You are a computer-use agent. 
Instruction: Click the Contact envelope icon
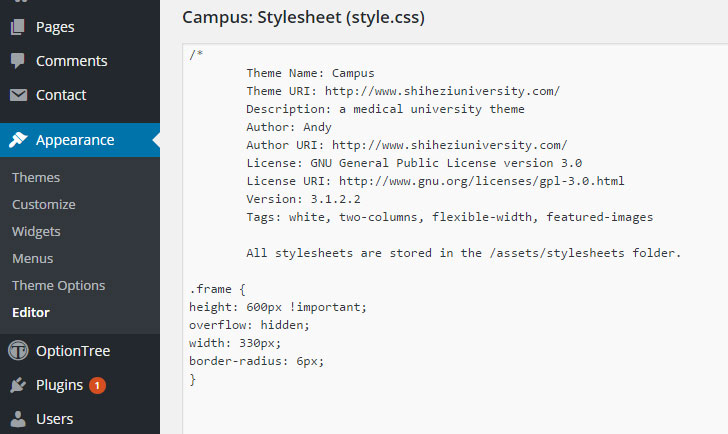pyautogui.click(x=18, y=95)
